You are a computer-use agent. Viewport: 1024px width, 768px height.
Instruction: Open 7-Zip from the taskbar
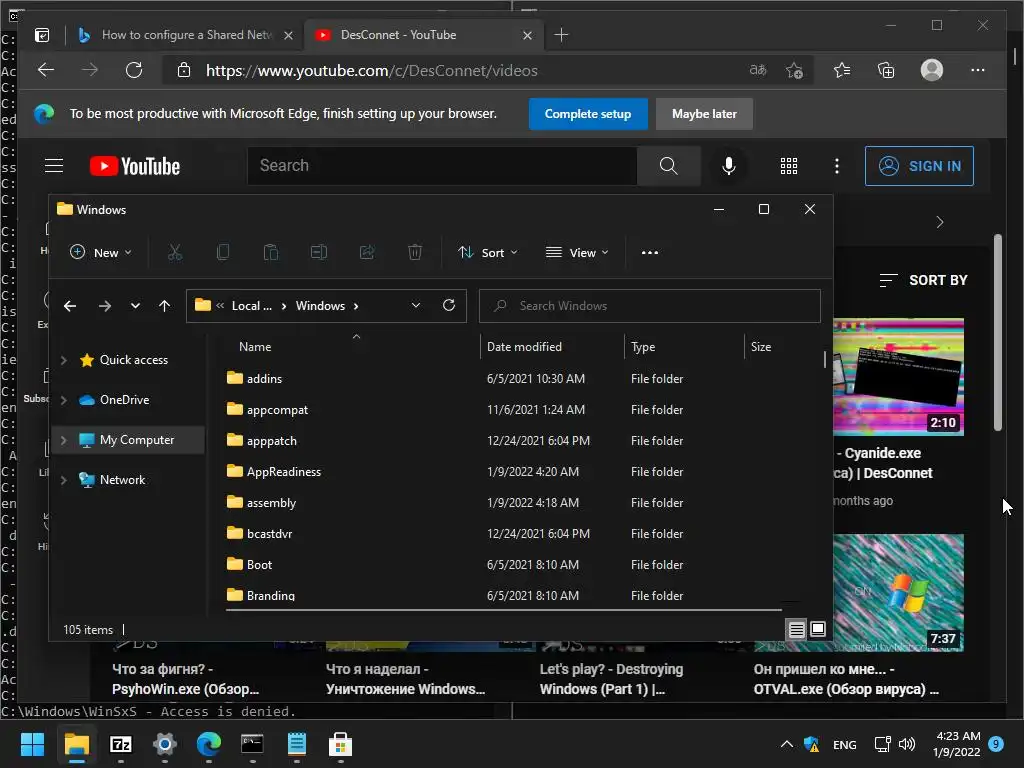click(121, 744)
